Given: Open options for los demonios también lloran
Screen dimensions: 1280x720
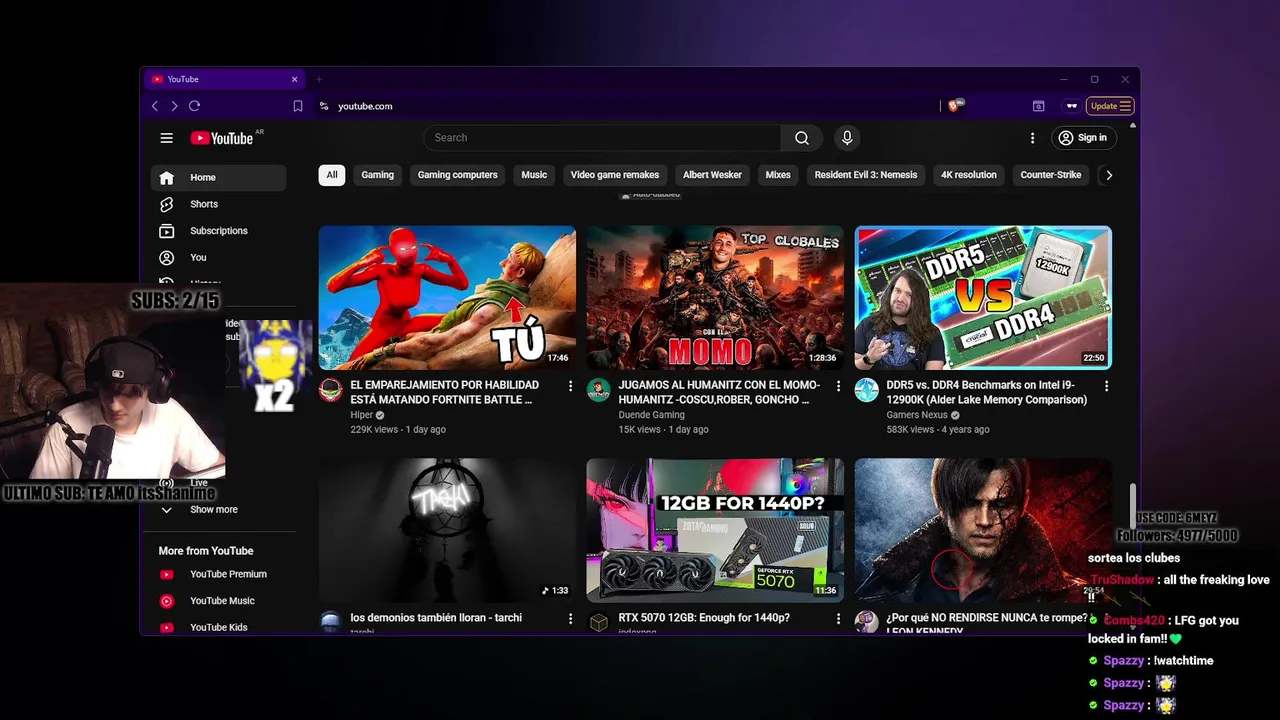Looking at the screenshot, I should 571,619.
